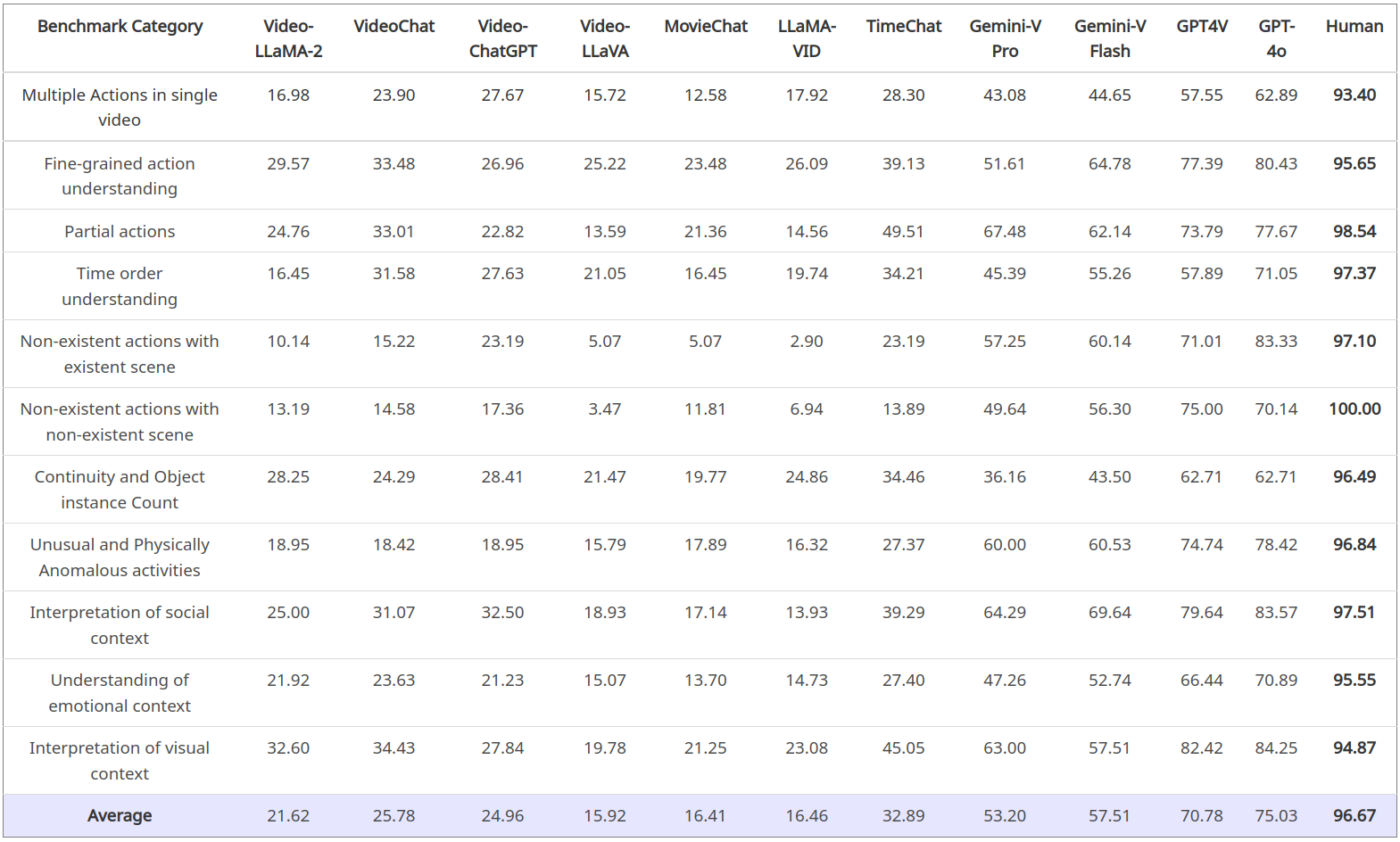
Task: Select Video-LLaMA-2 average 21.62
Action: (x=288, y=816)
